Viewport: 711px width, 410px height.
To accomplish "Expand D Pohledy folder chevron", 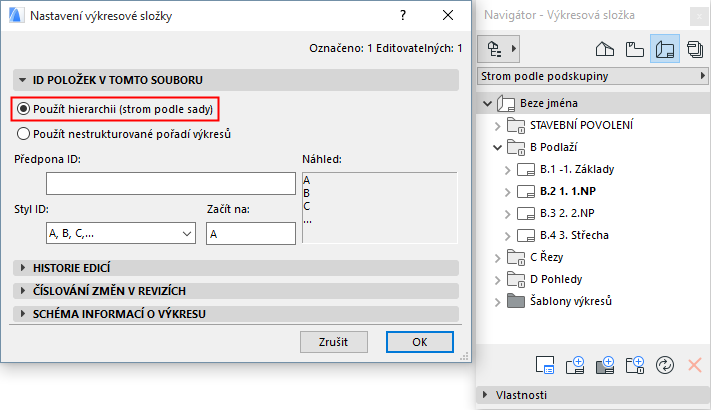I will pyautogui.click(x=497, y=280).
